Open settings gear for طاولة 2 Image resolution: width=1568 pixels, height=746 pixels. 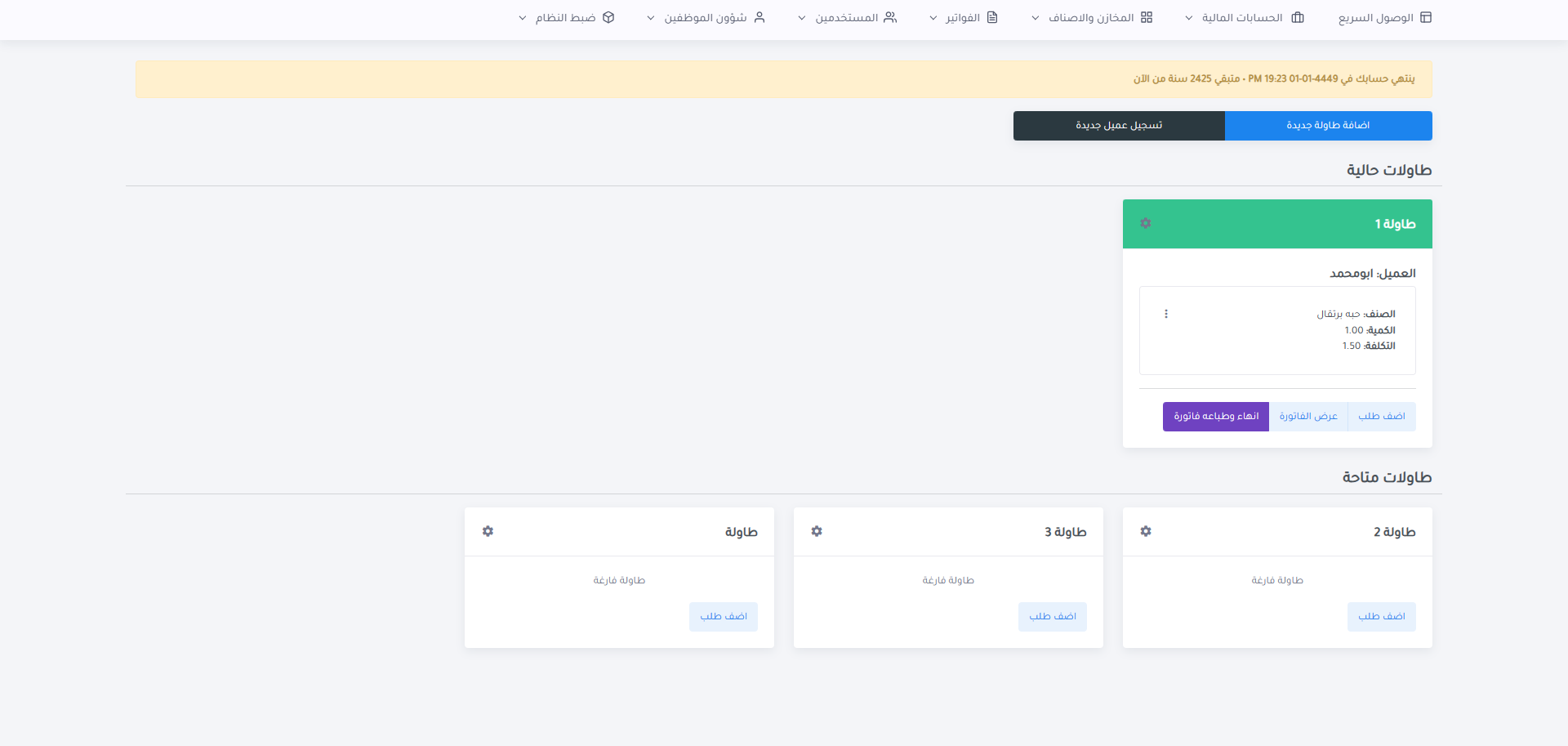tap(1146, 531)
